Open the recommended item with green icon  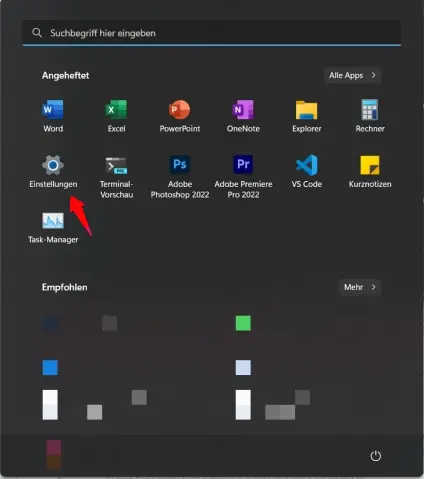click(243, 323)
